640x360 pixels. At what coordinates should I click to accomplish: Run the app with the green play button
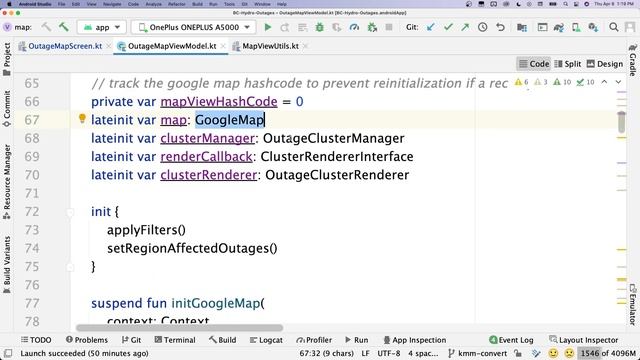(x=268, y=27)
